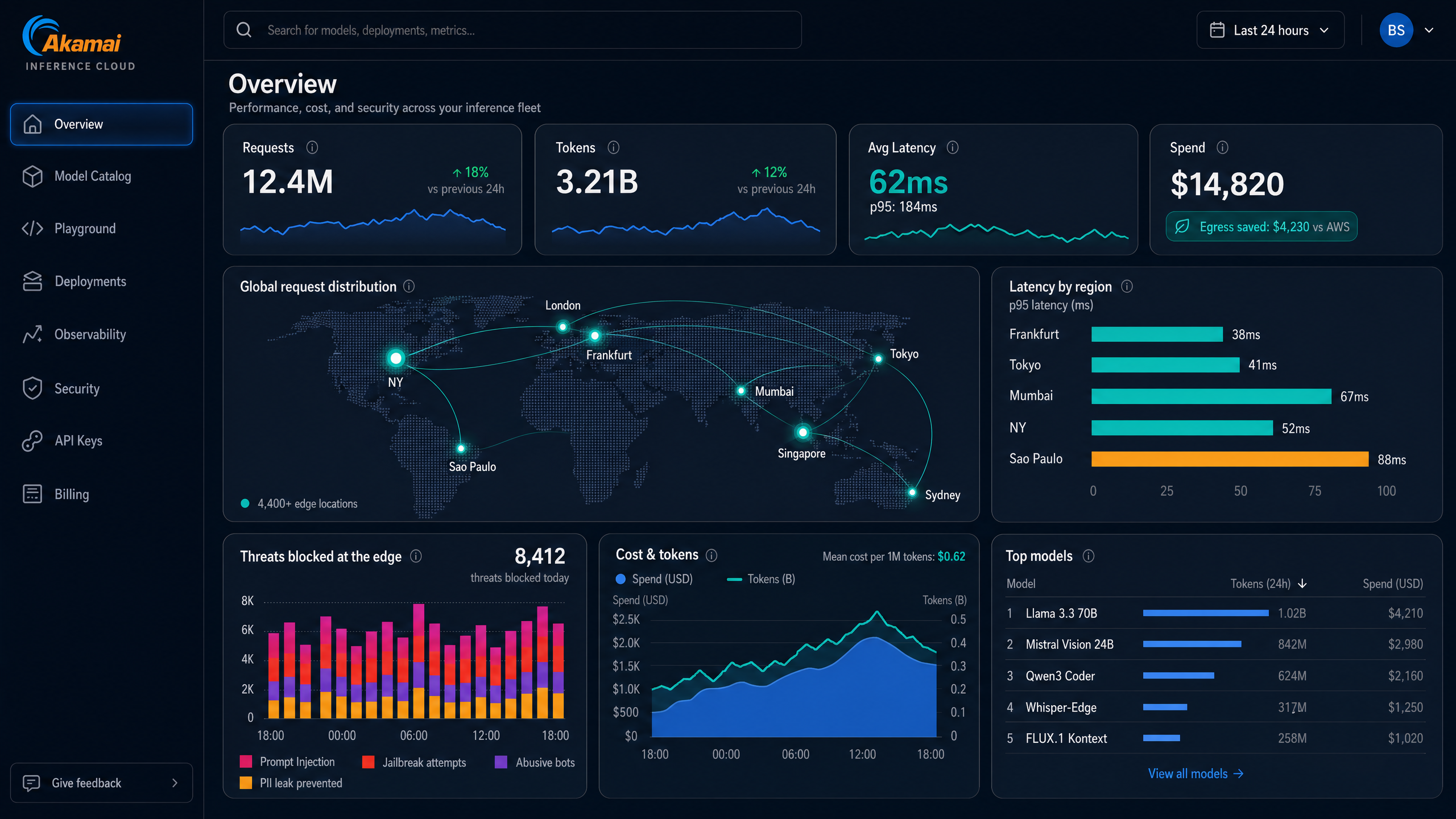Image resolution: width=1456 pixels, height=819 pixels.
Task: Toggle the Tokens (B) legend series
Action: 761,579
